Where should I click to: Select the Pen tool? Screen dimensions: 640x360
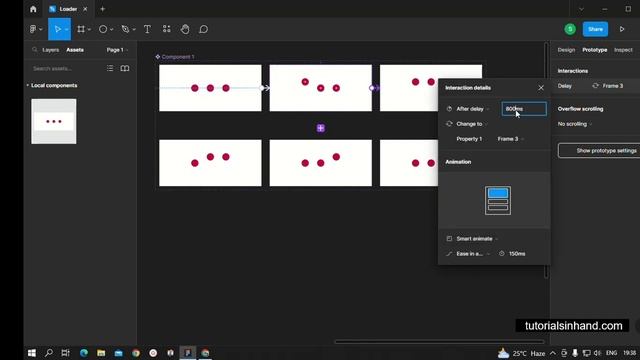[x=125, y=29]
